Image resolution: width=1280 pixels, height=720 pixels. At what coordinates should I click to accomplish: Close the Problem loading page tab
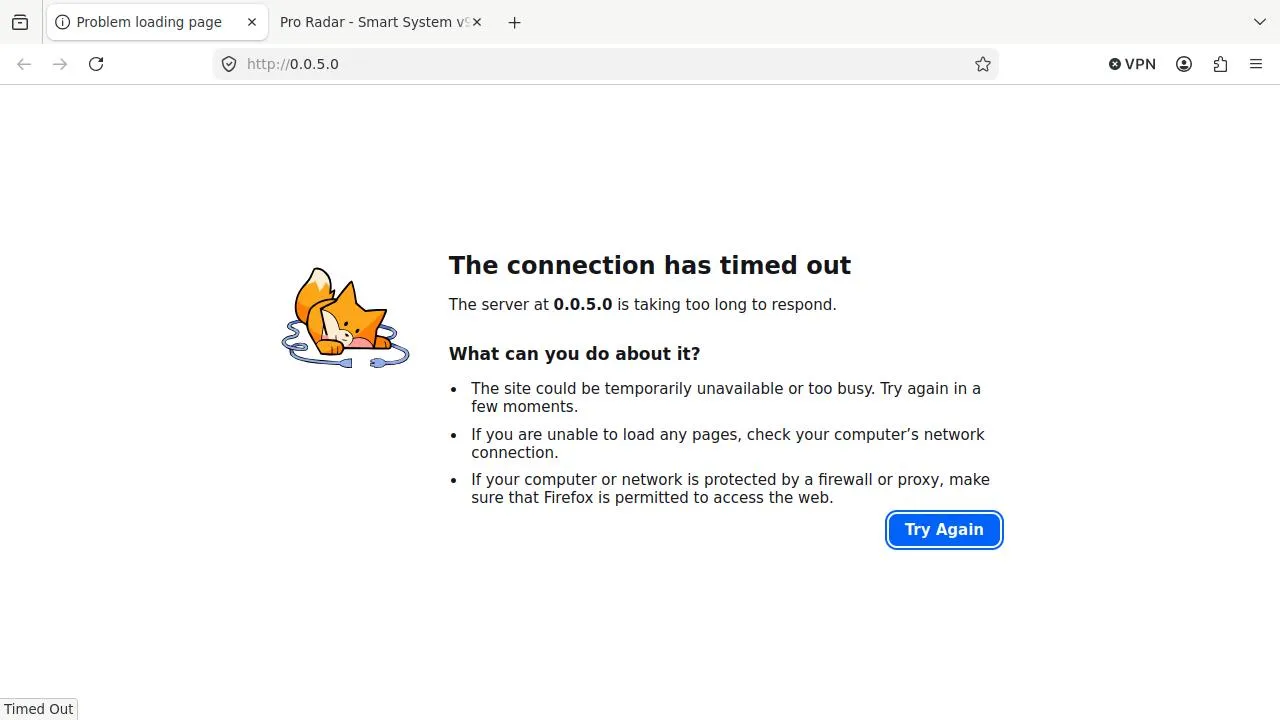[252, 22]
